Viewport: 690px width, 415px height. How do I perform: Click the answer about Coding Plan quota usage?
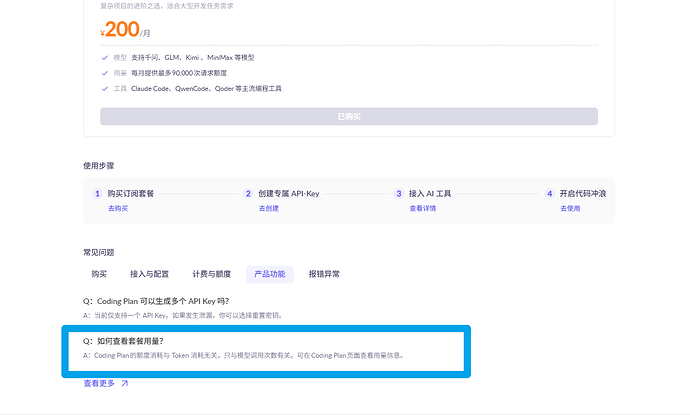click(x=243, y=355)
